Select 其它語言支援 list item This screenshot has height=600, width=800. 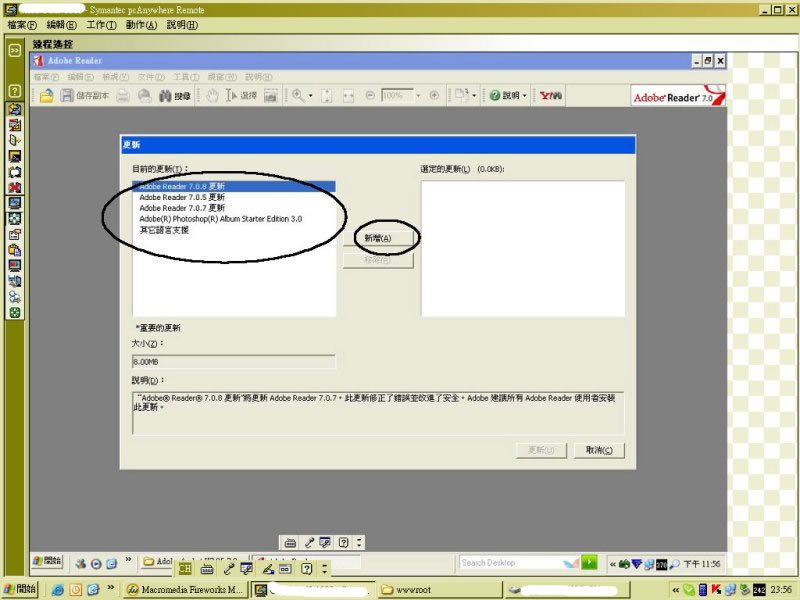(234, 230)
